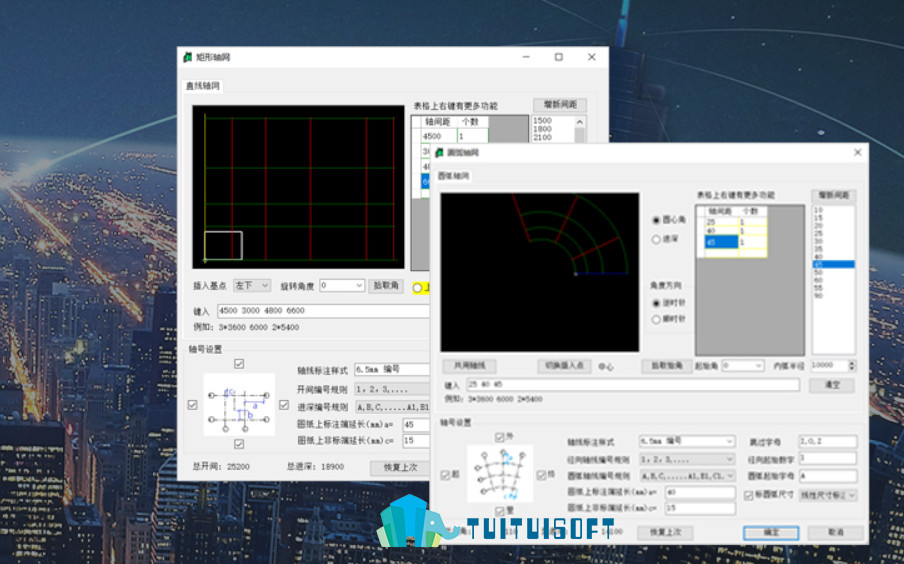Open the arc numbering rule A,B,C dropdown
The width and height of the screenshot is (904, 564).
click(687, 476)
